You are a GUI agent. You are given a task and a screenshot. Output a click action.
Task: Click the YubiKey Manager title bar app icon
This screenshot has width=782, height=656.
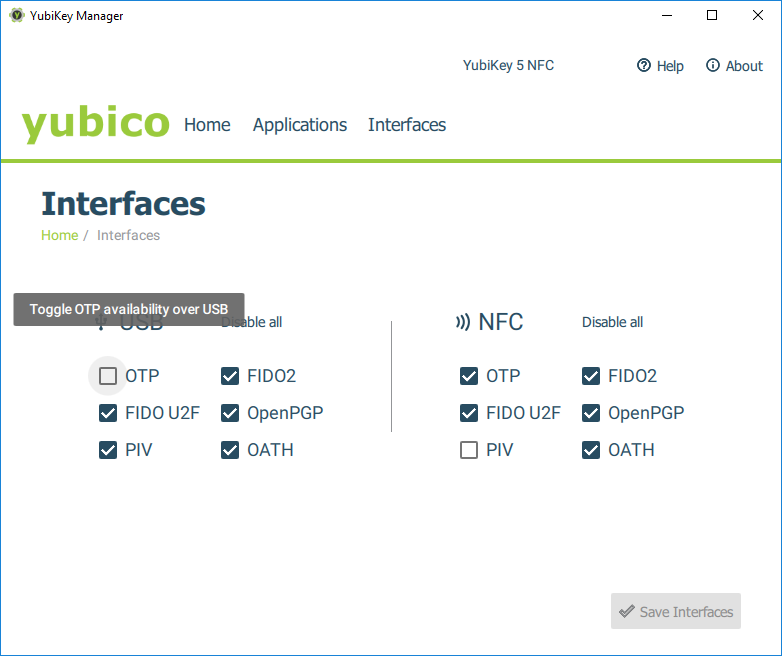pyautogui.click(x=16, y=15)
